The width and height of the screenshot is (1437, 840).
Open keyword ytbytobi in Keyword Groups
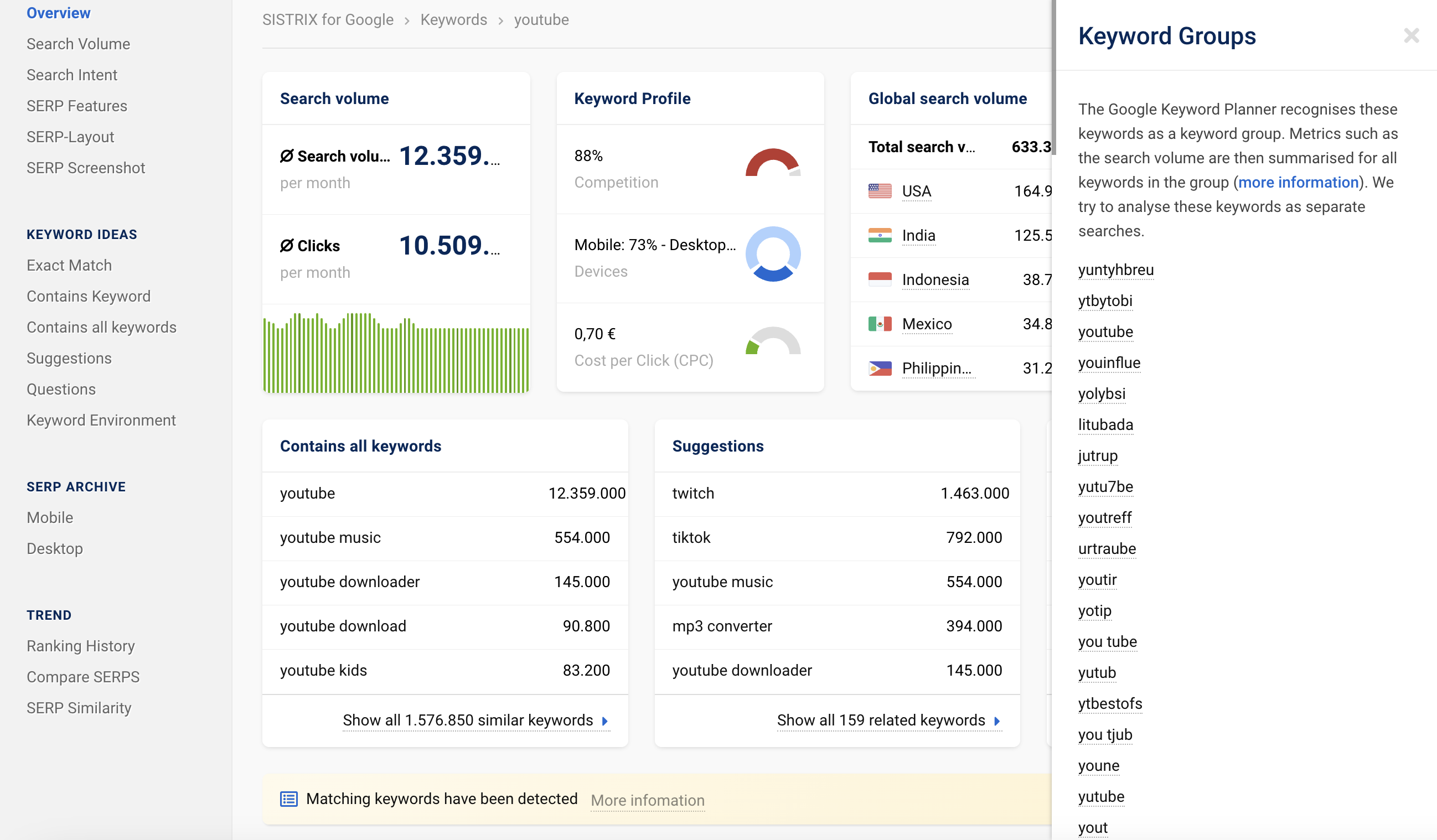(1104, 301)
